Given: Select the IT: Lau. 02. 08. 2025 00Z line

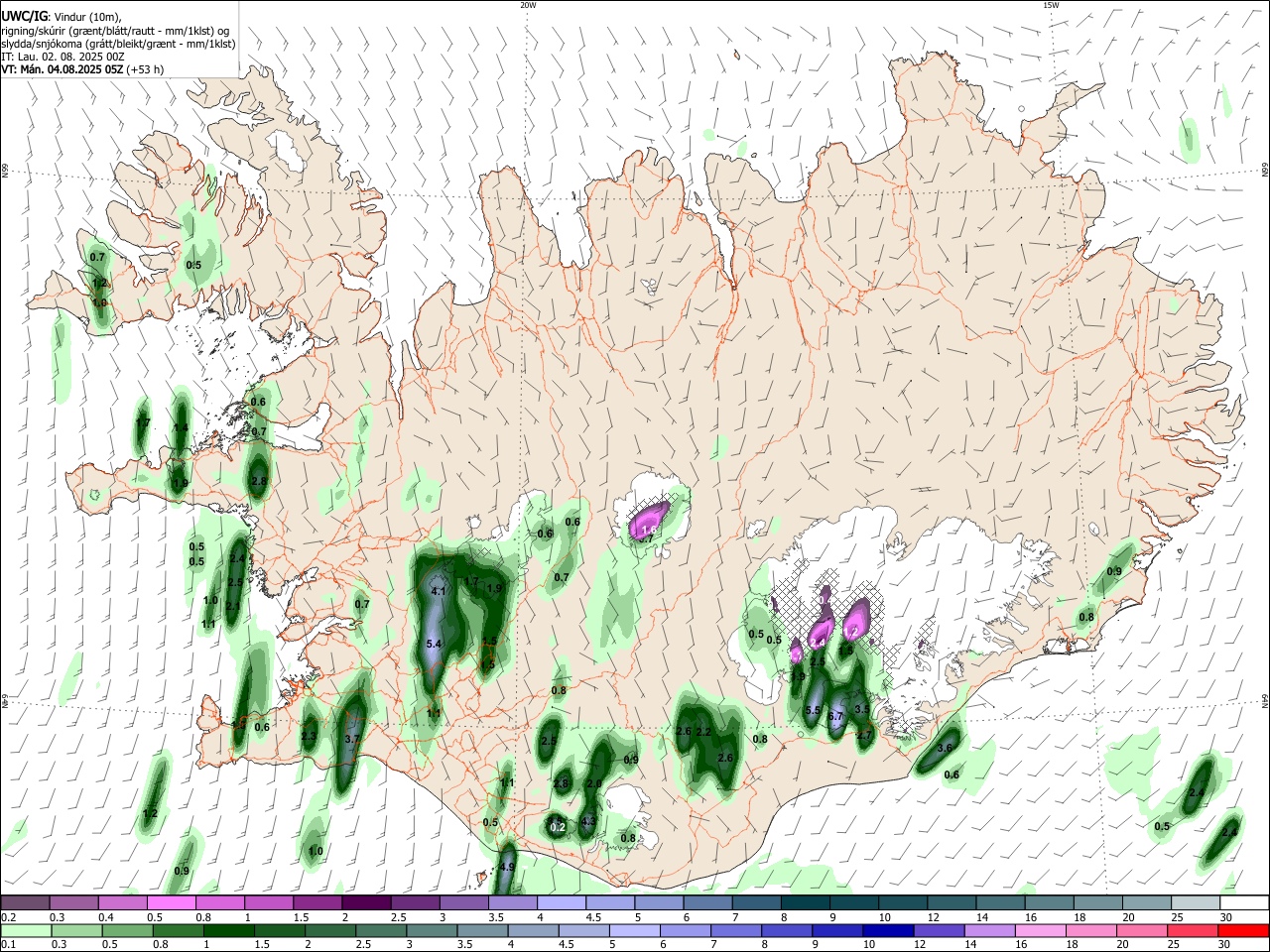Looking at the screenshot, I should [x=63, y=57].
